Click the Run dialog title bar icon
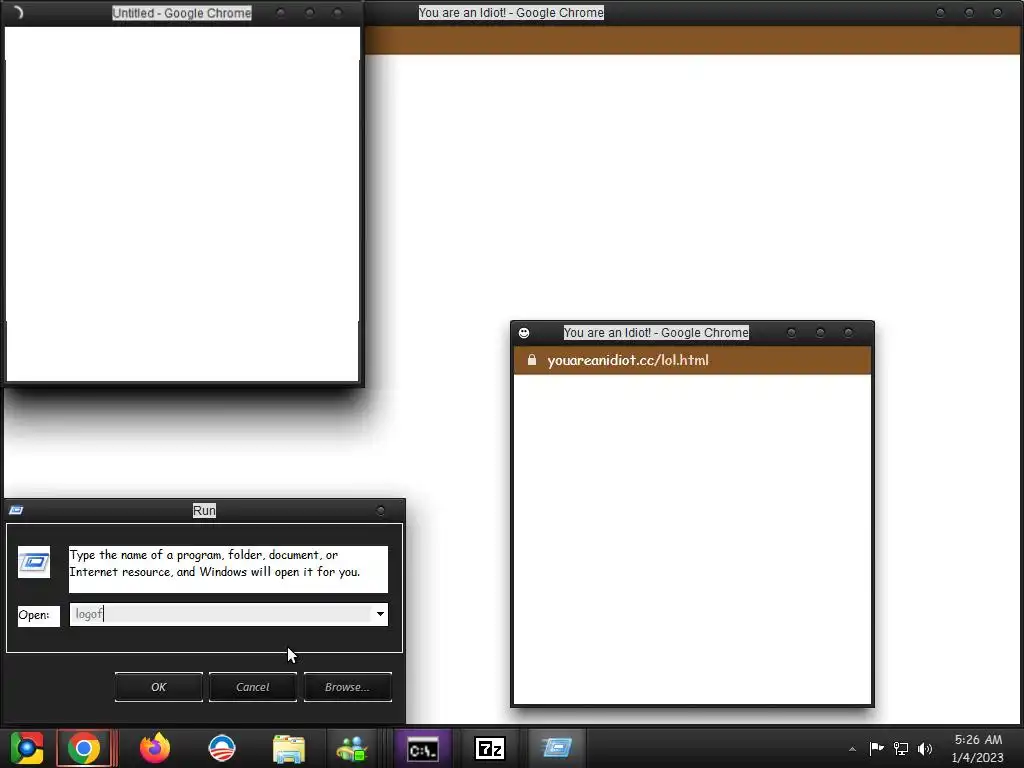This screenshot has height=768, width=1024. (16, 510)
